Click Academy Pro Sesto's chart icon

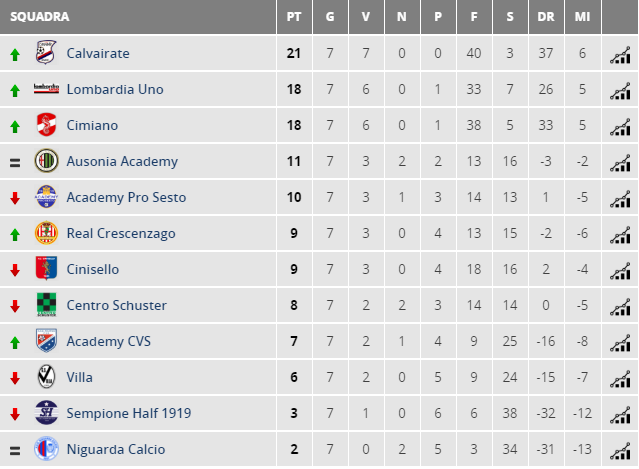click(620, 199)
